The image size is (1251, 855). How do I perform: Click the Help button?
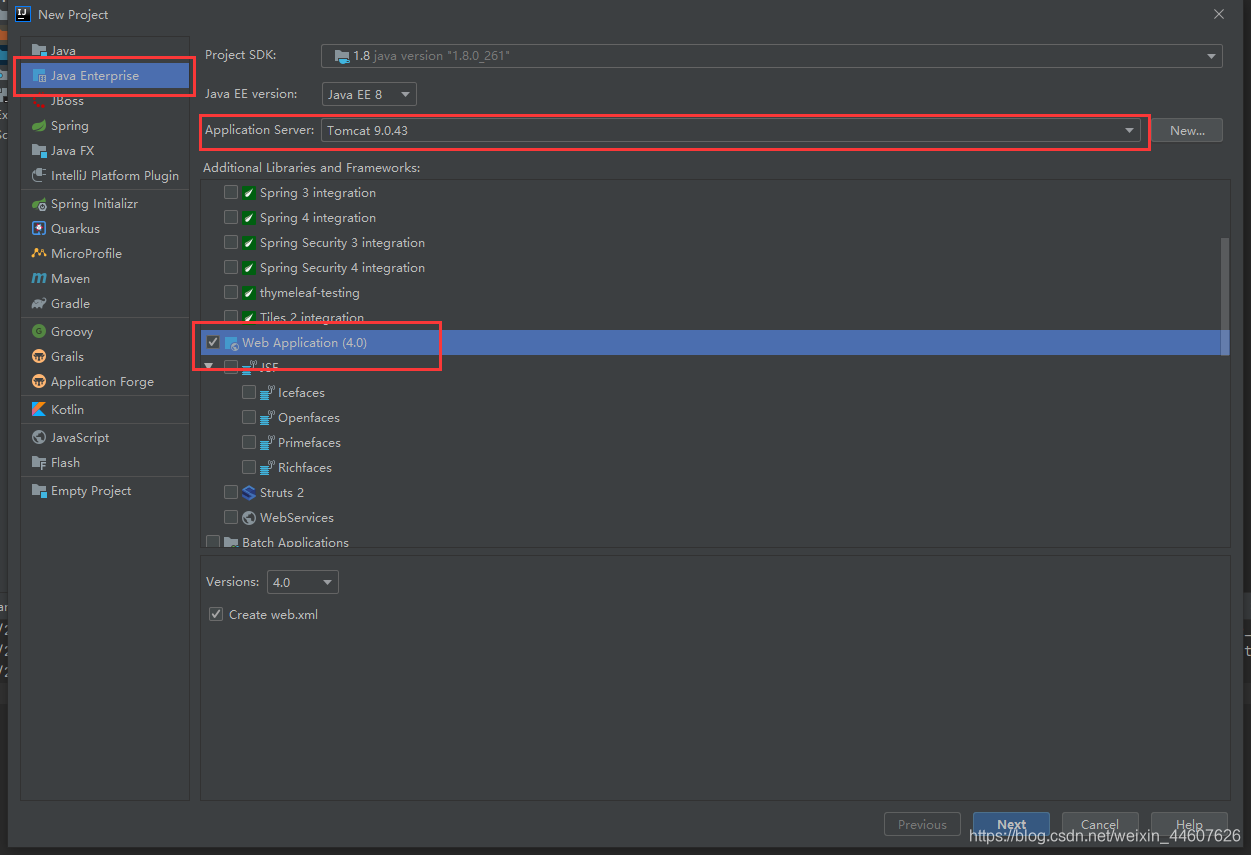point(1189,825)
